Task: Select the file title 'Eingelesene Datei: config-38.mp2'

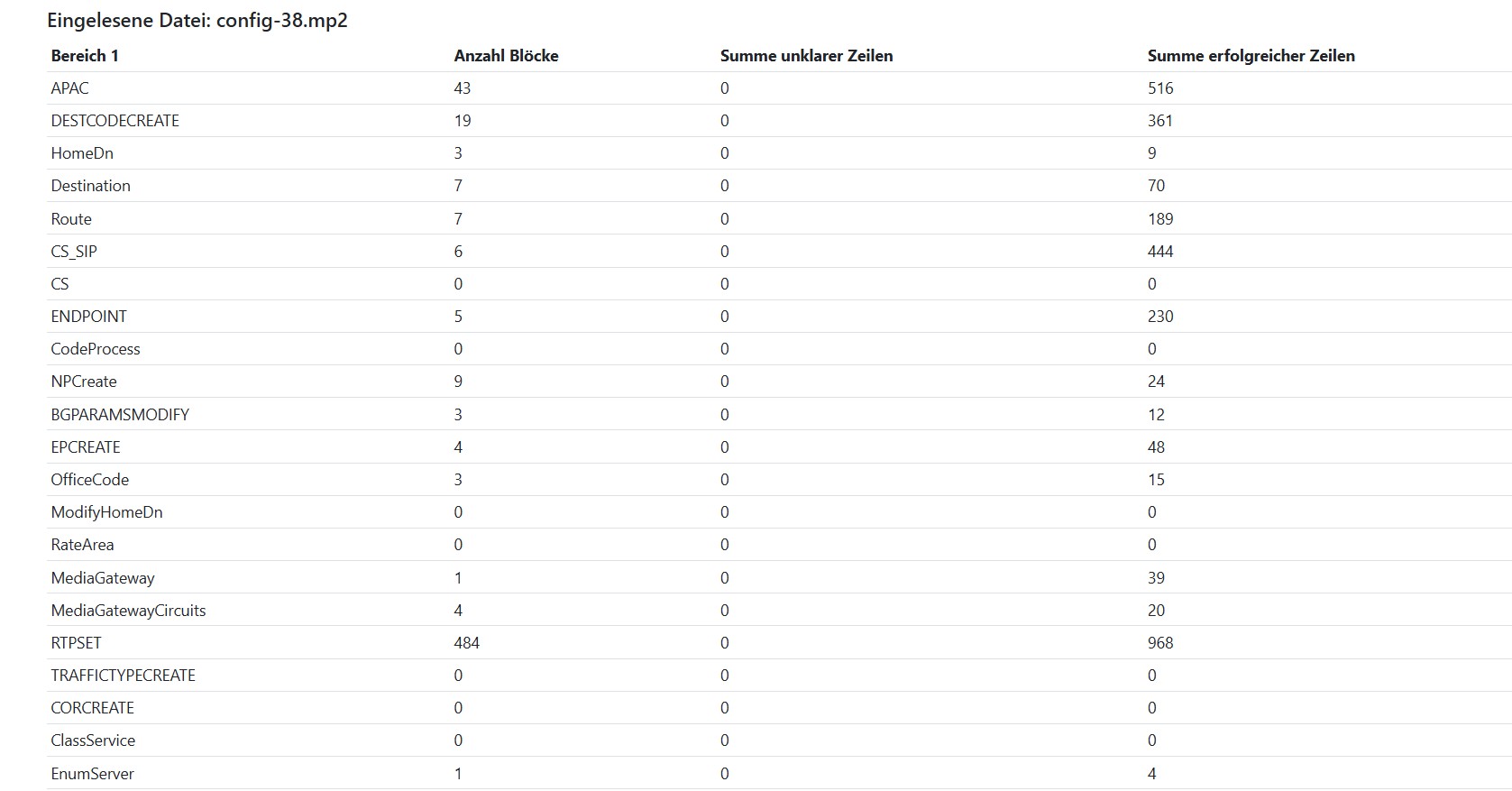Action: [197, 21]
